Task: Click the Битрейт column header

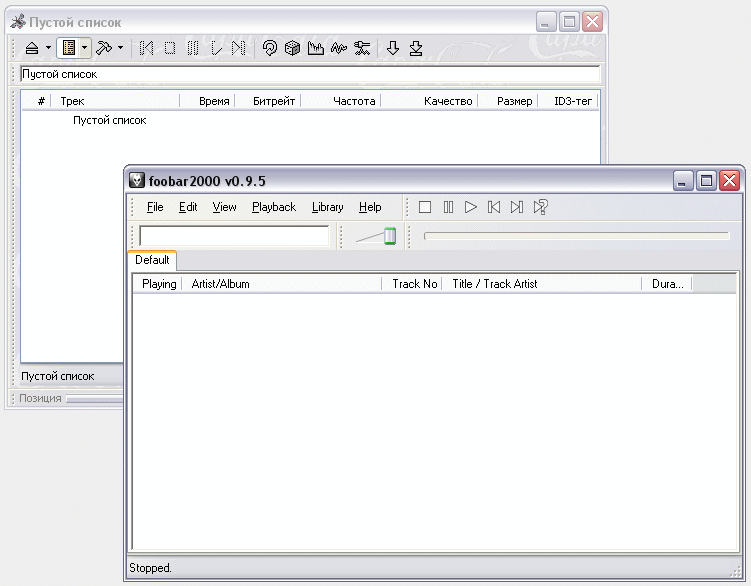Action: click(x=268, y=101)
